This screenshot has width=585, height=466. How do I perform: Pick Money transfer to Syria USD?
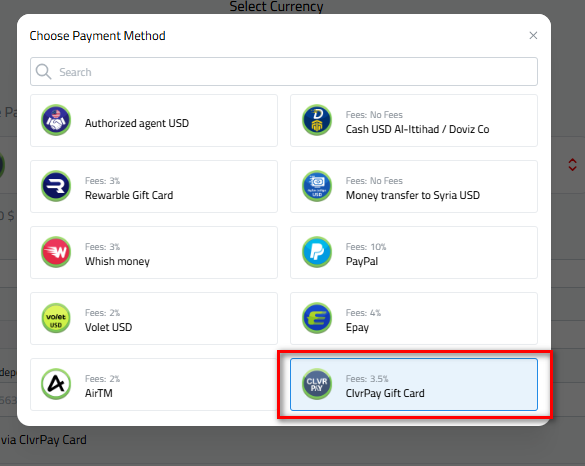coord(414,187)
